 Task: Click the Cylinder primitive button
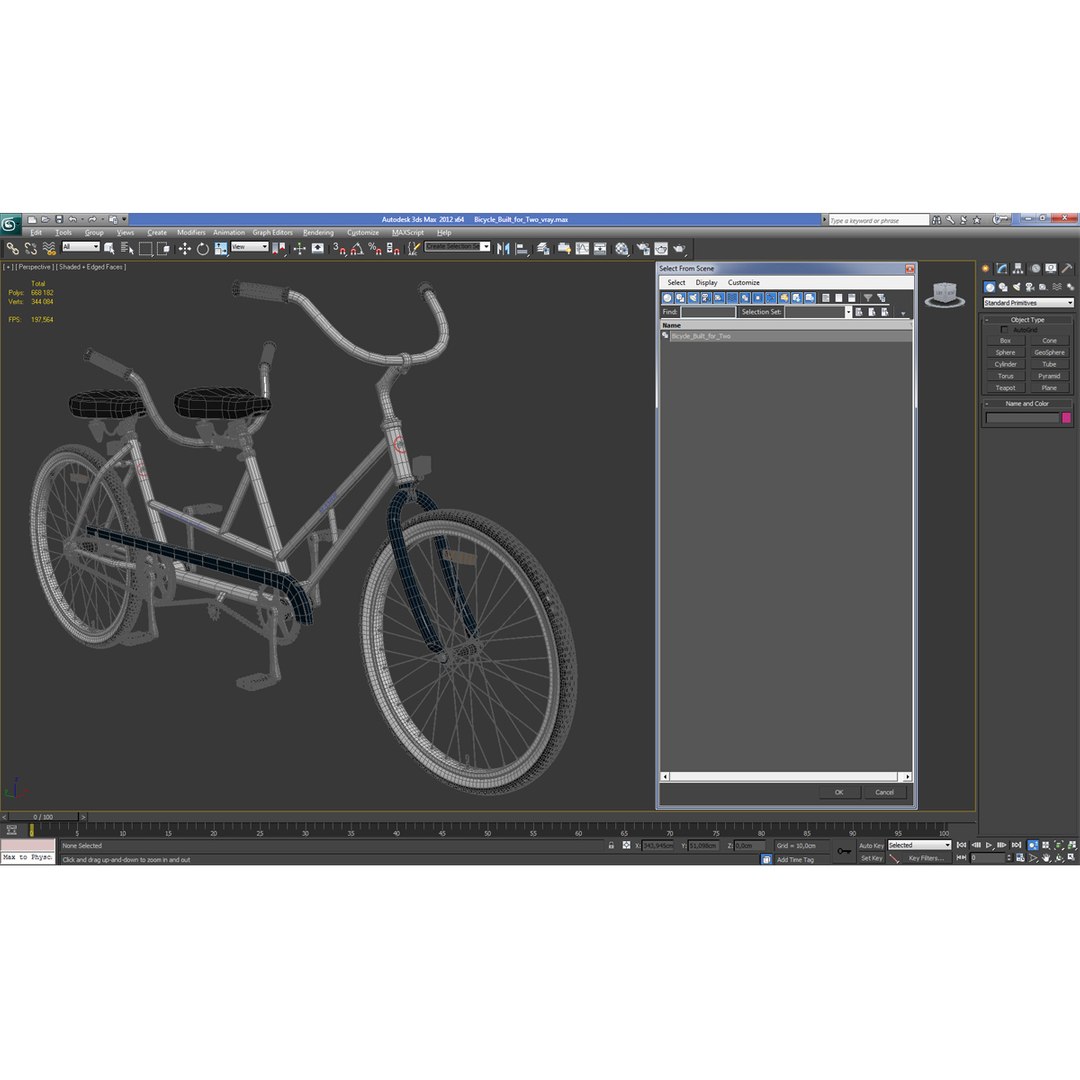coord(1005,364)
